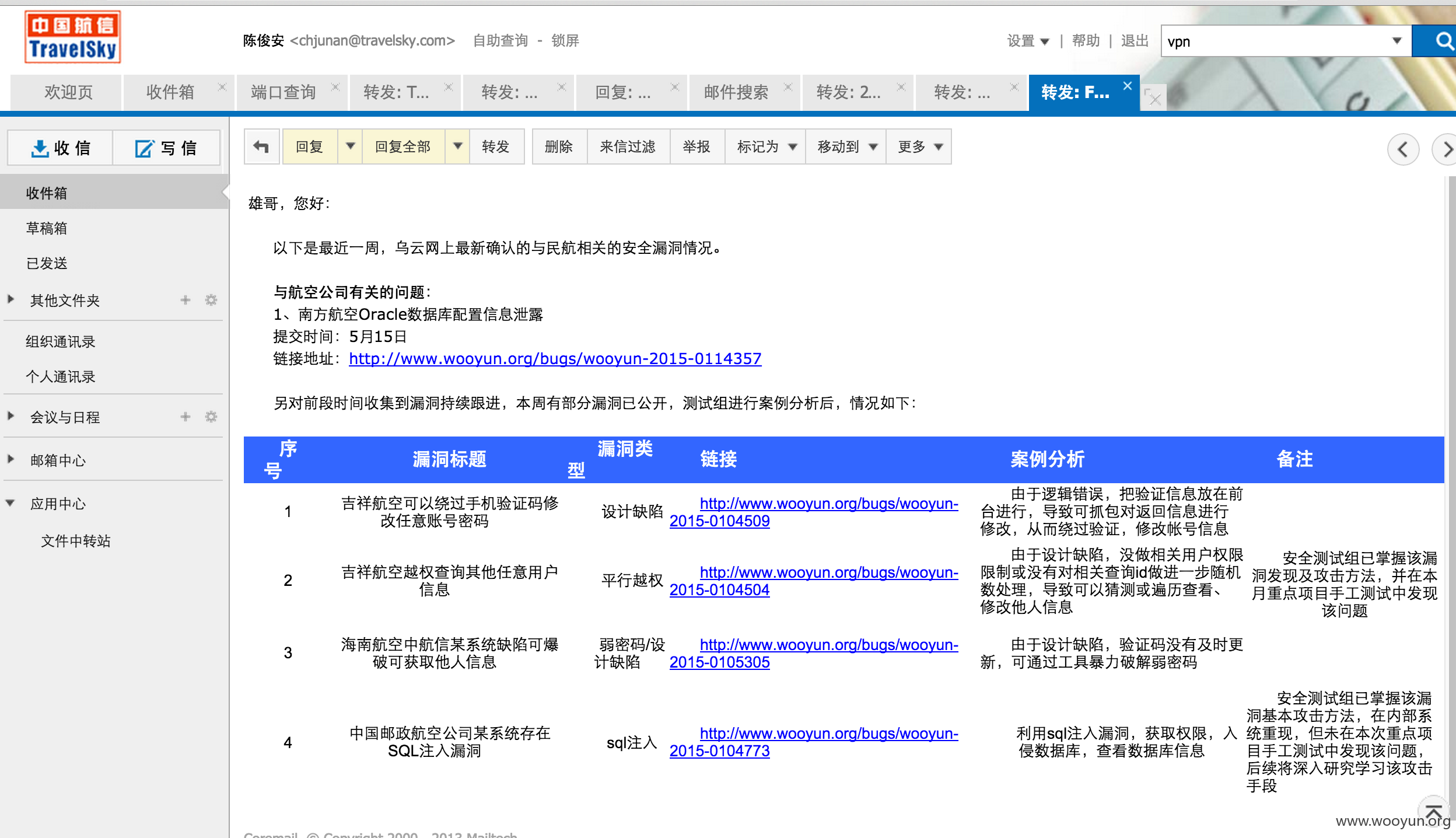1456x838 pixels.
Task: Open the 回复 dropdown arrow
Action: tap(350, 146)
